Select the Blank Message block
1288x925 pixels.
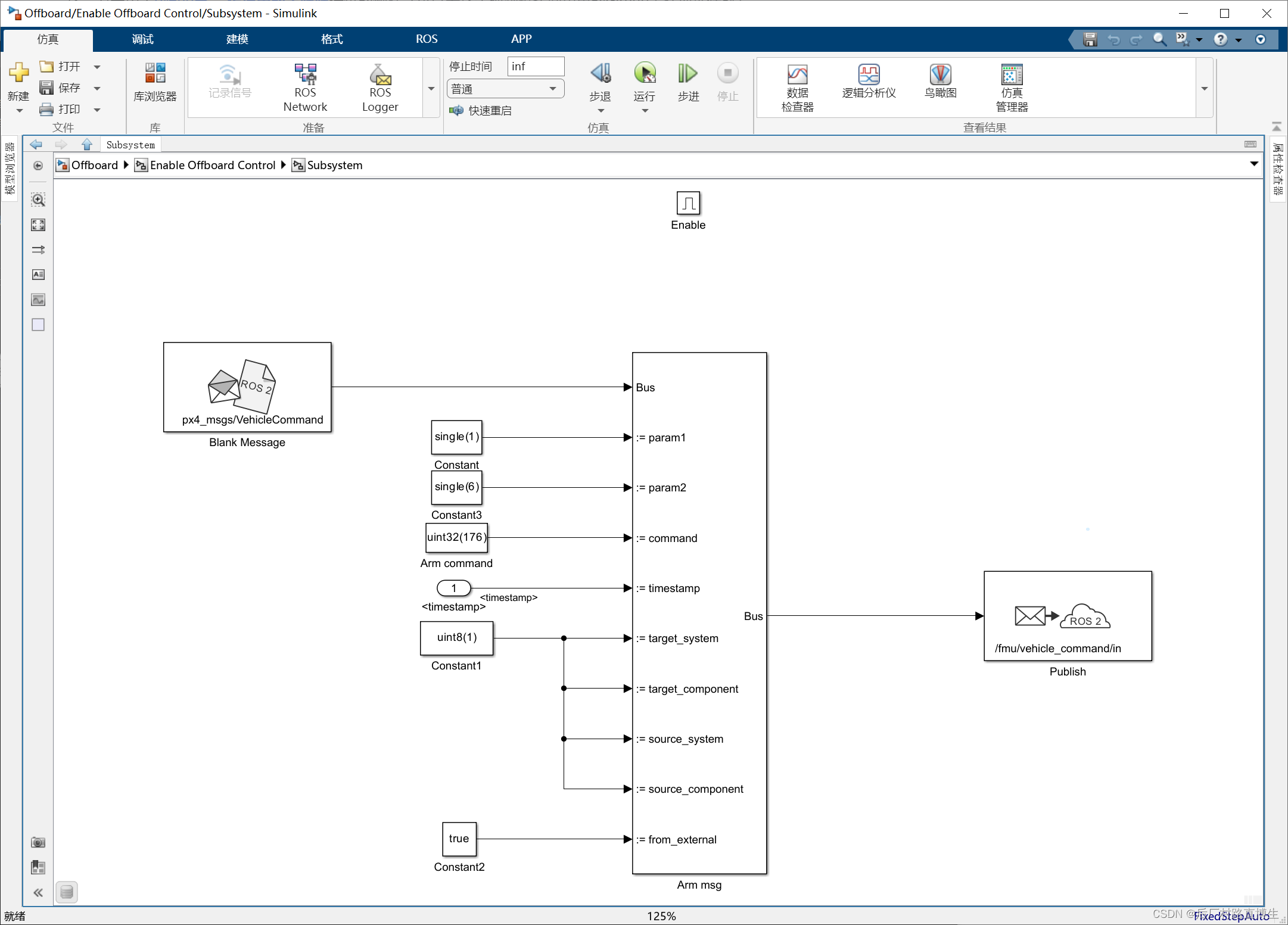pyautogui.click(x=247, y=387)
